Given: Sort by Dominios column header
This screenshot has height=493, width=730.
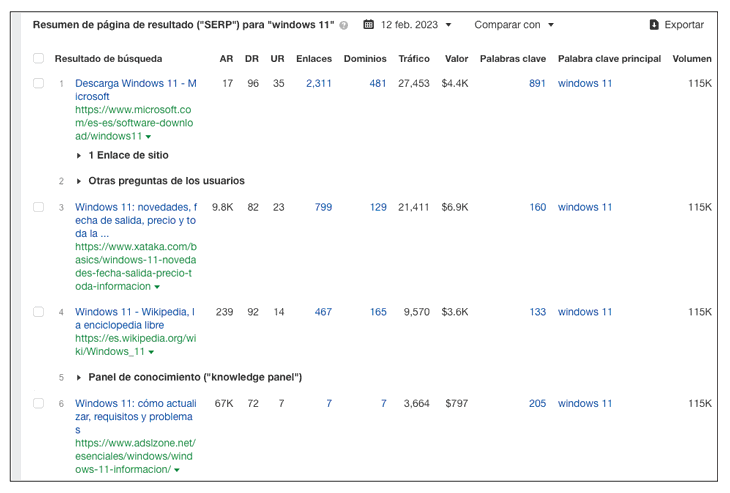Looking at the screenshot, I should click(364, 59).
